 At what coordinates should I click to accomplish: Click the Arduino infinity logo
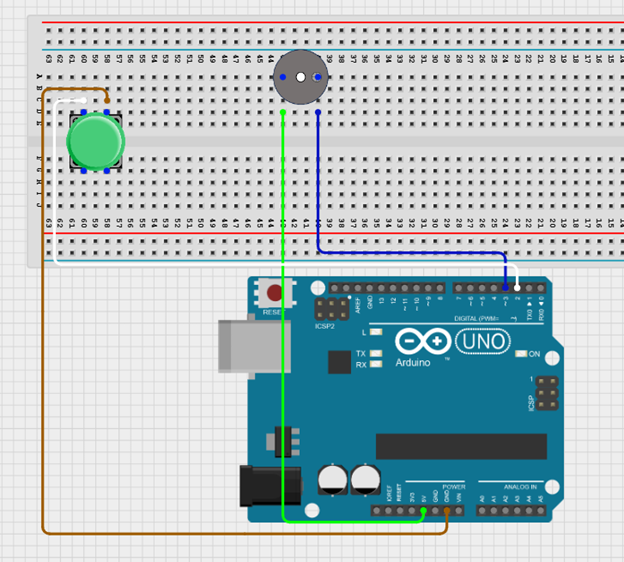click(x=423, y=341)
